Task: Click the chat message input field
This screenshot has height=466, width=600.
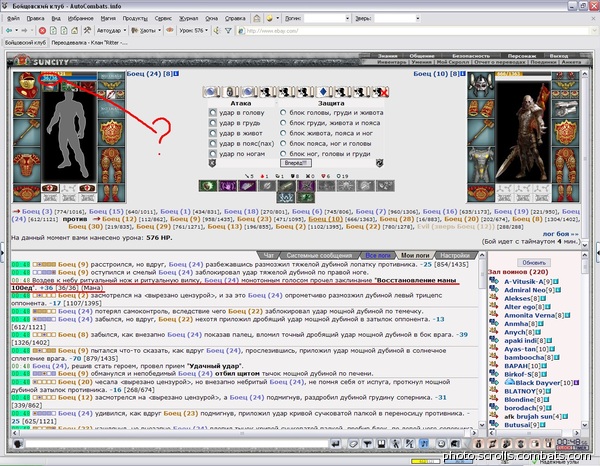Action: pyautogui.click(x=176, y=444)
